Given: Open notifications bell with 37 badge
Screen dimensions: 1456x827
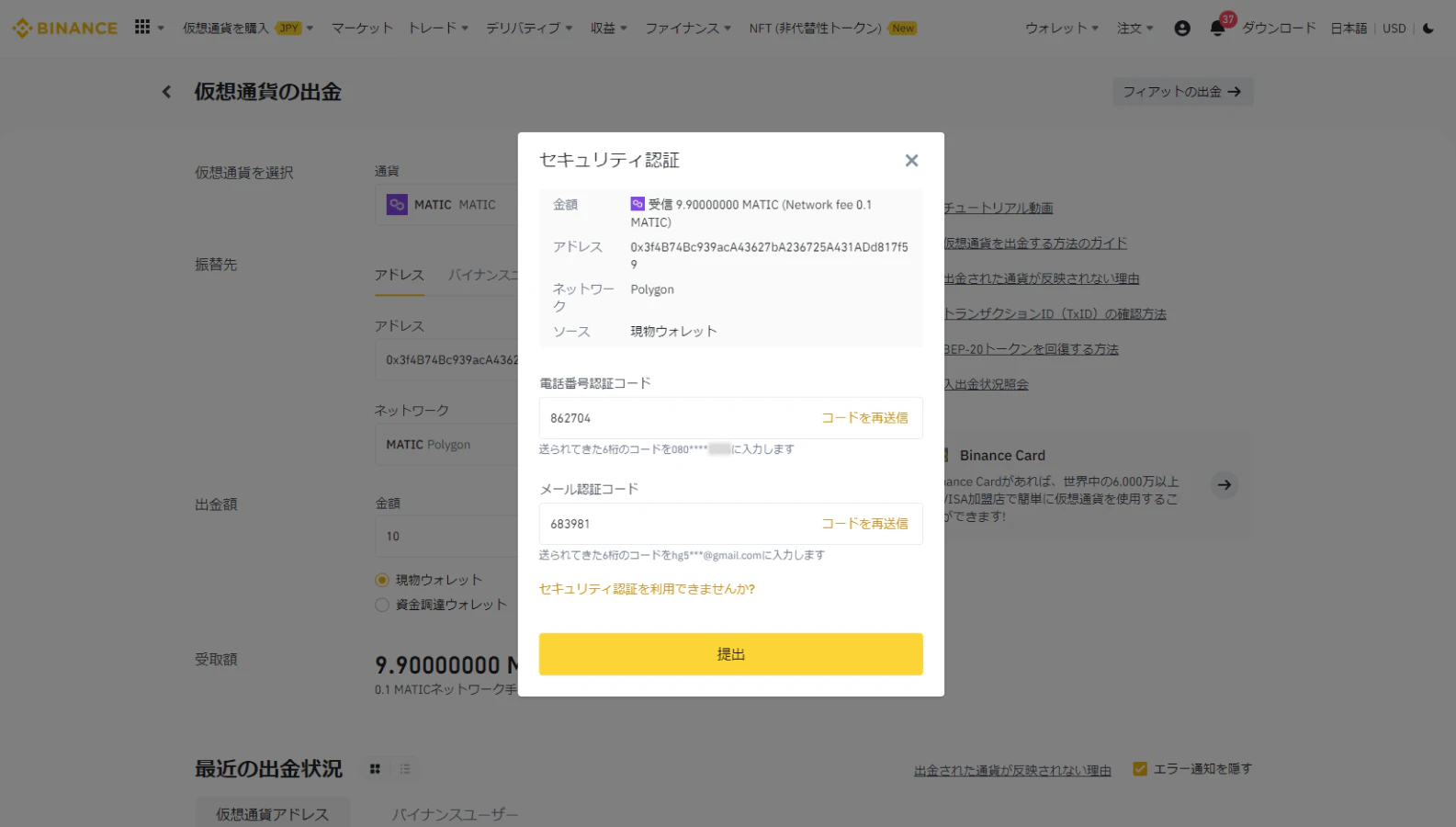Looking at the screenshot, I should click(1218, 28).
